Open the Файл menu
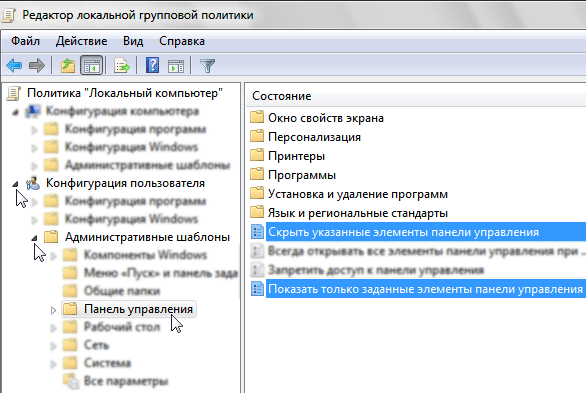Image resolution: width=586 pixels, height=393 pixels. click(25, 41)
